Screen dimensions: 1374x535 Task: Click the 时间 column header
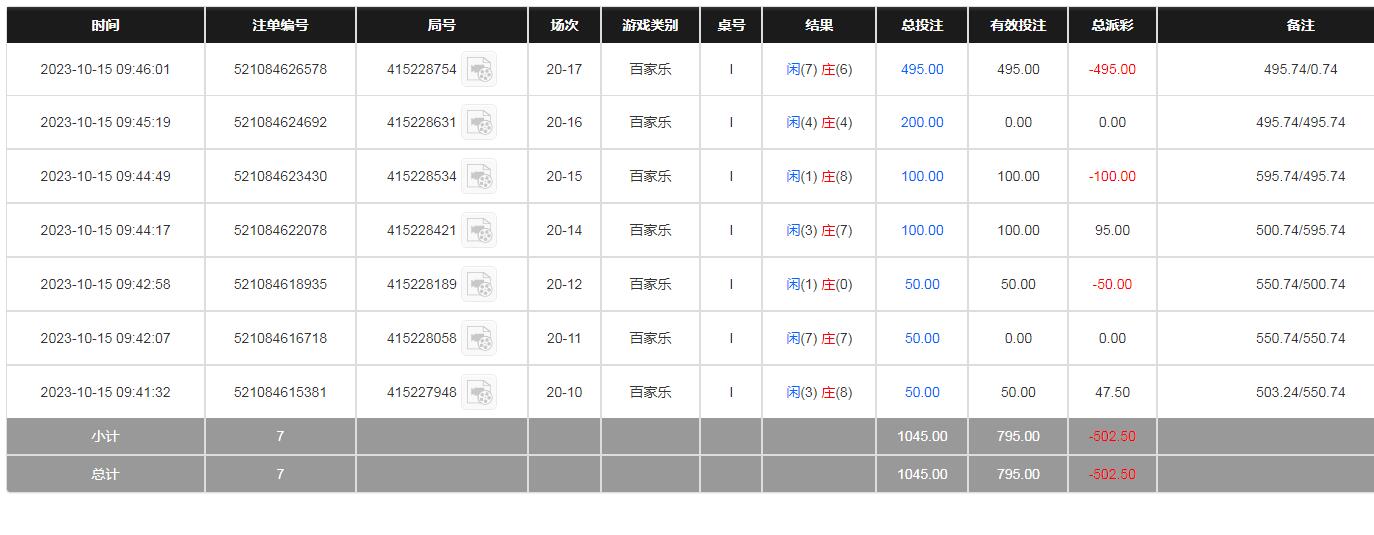click(105, 25)
